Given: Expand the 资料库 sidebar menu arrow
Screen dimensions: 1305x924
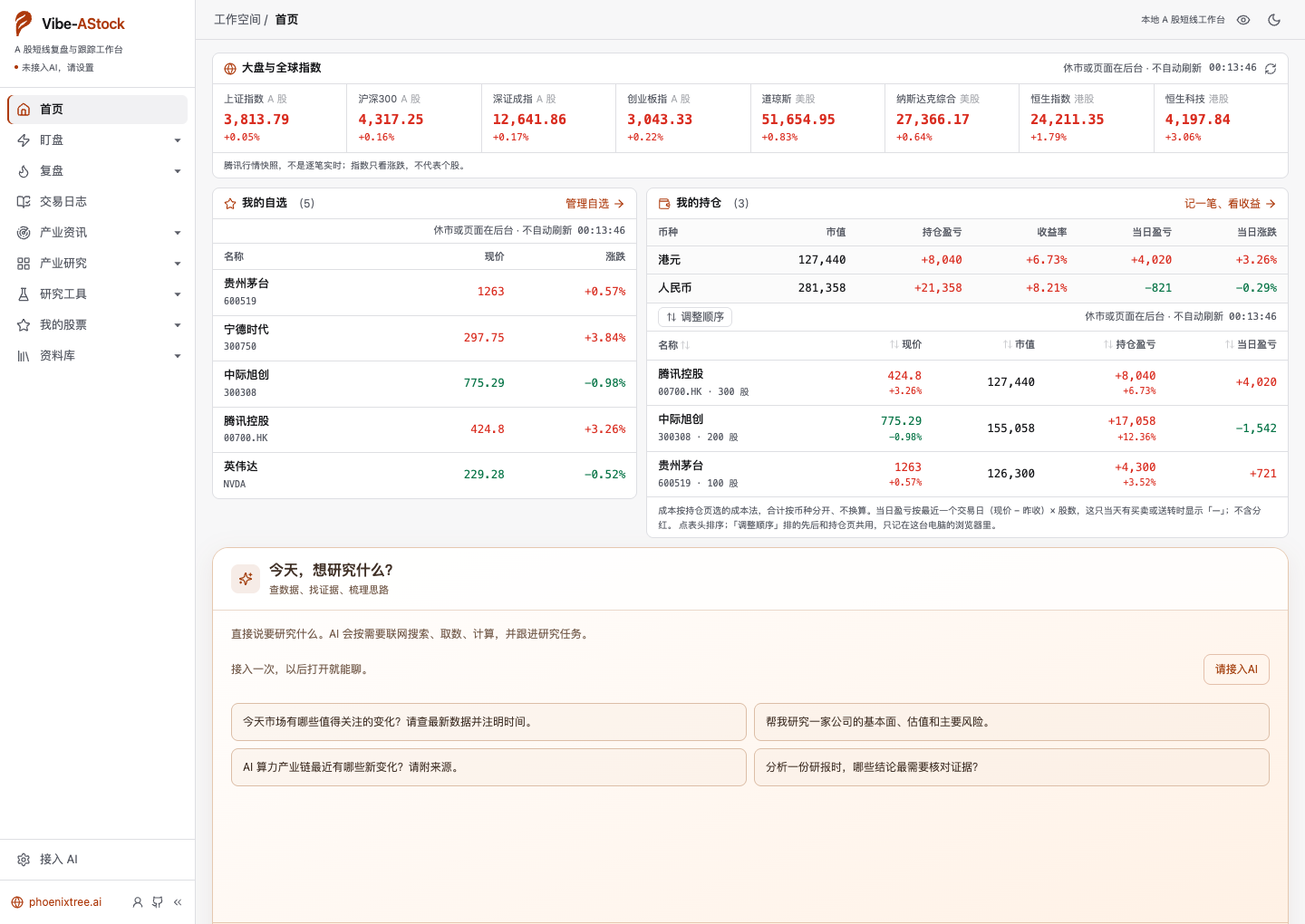Looking at the screenshot, I should [178, 356].
